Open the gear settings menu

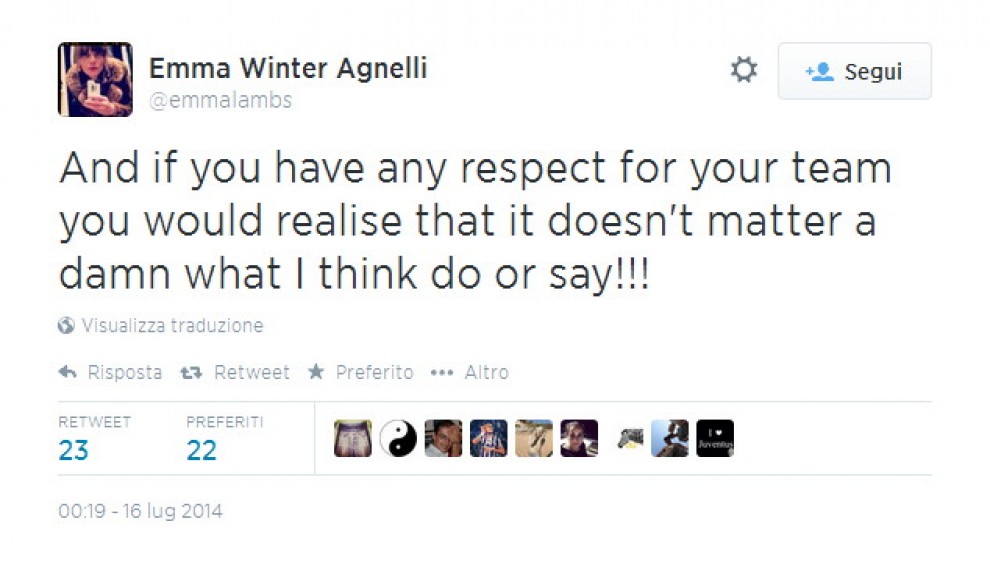point(743,71)
